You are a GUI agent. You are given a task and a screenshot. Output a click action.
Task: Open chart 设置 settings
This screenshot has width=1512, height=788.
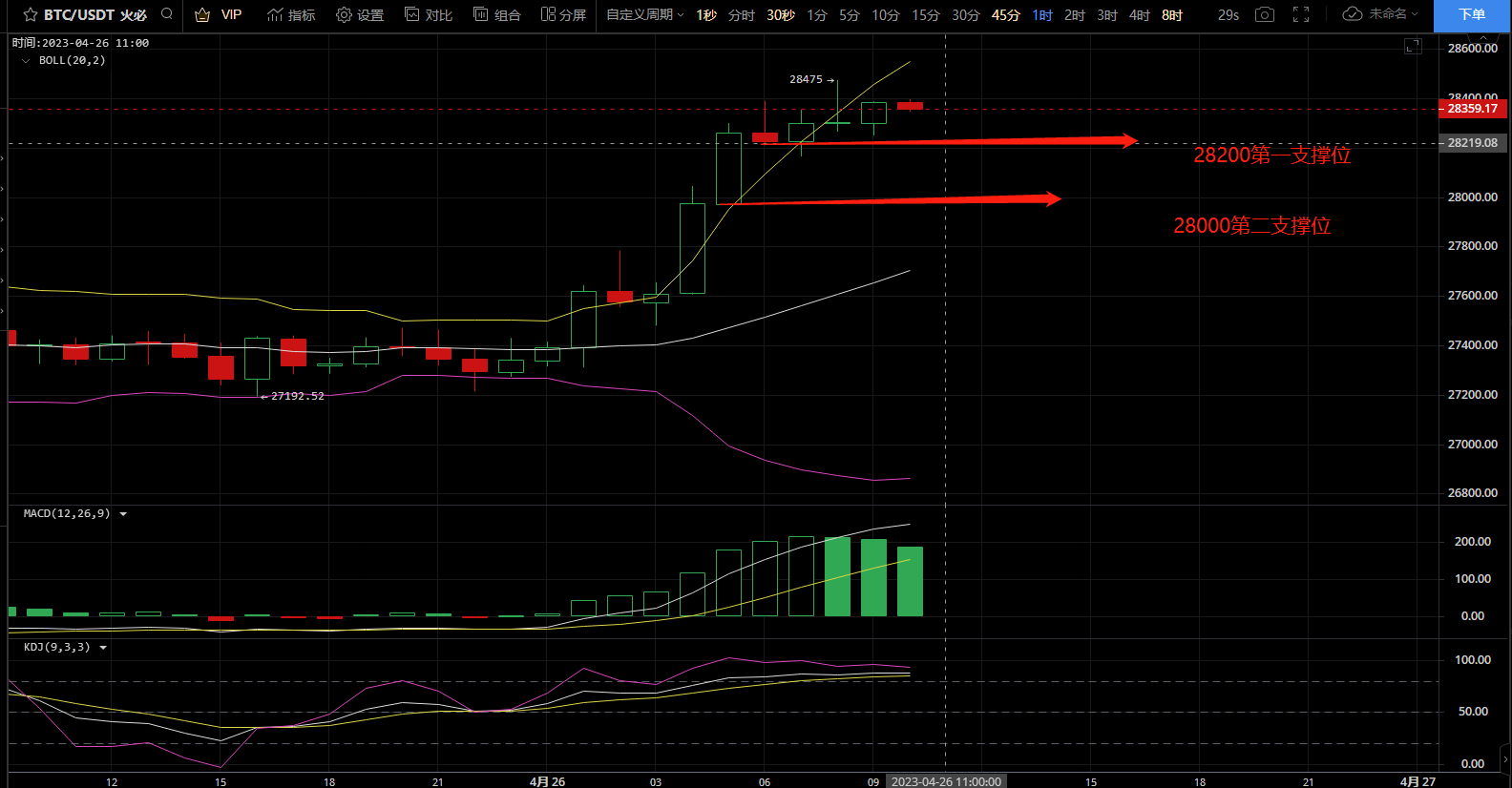click(x=360, y=15)
